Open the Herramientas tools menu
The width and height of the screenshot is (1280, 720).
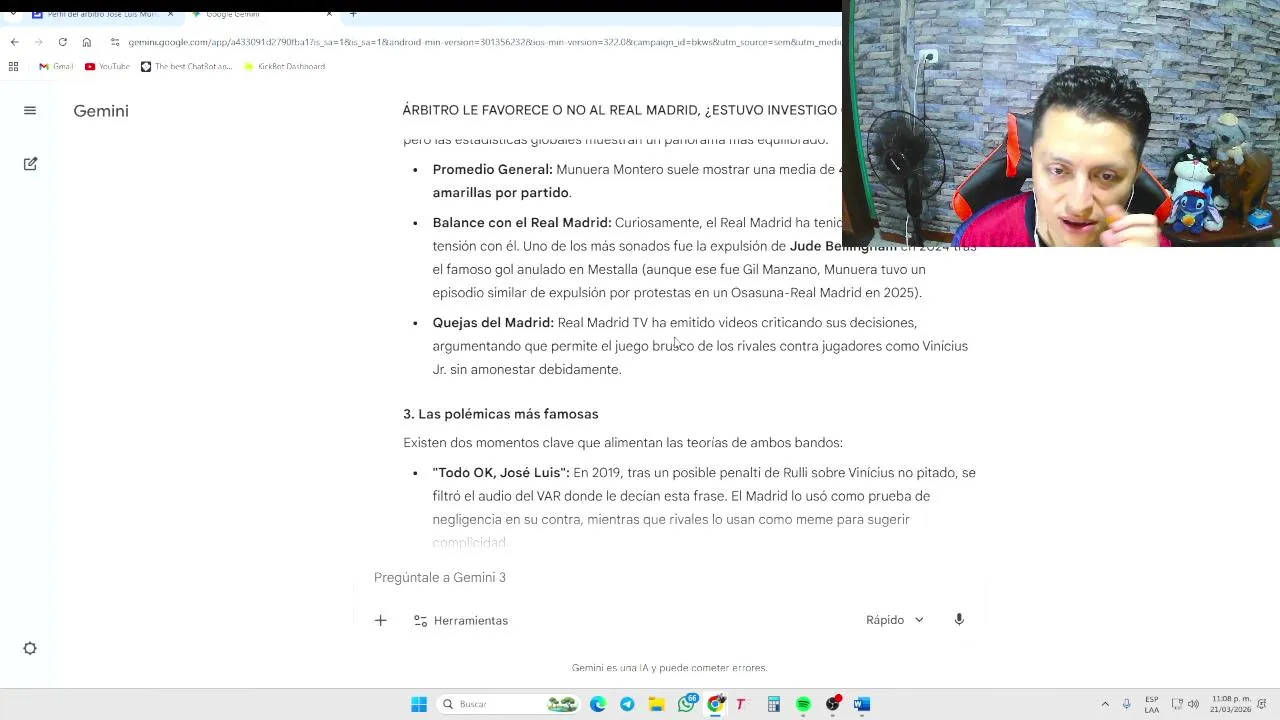click(x=461, y=620)
